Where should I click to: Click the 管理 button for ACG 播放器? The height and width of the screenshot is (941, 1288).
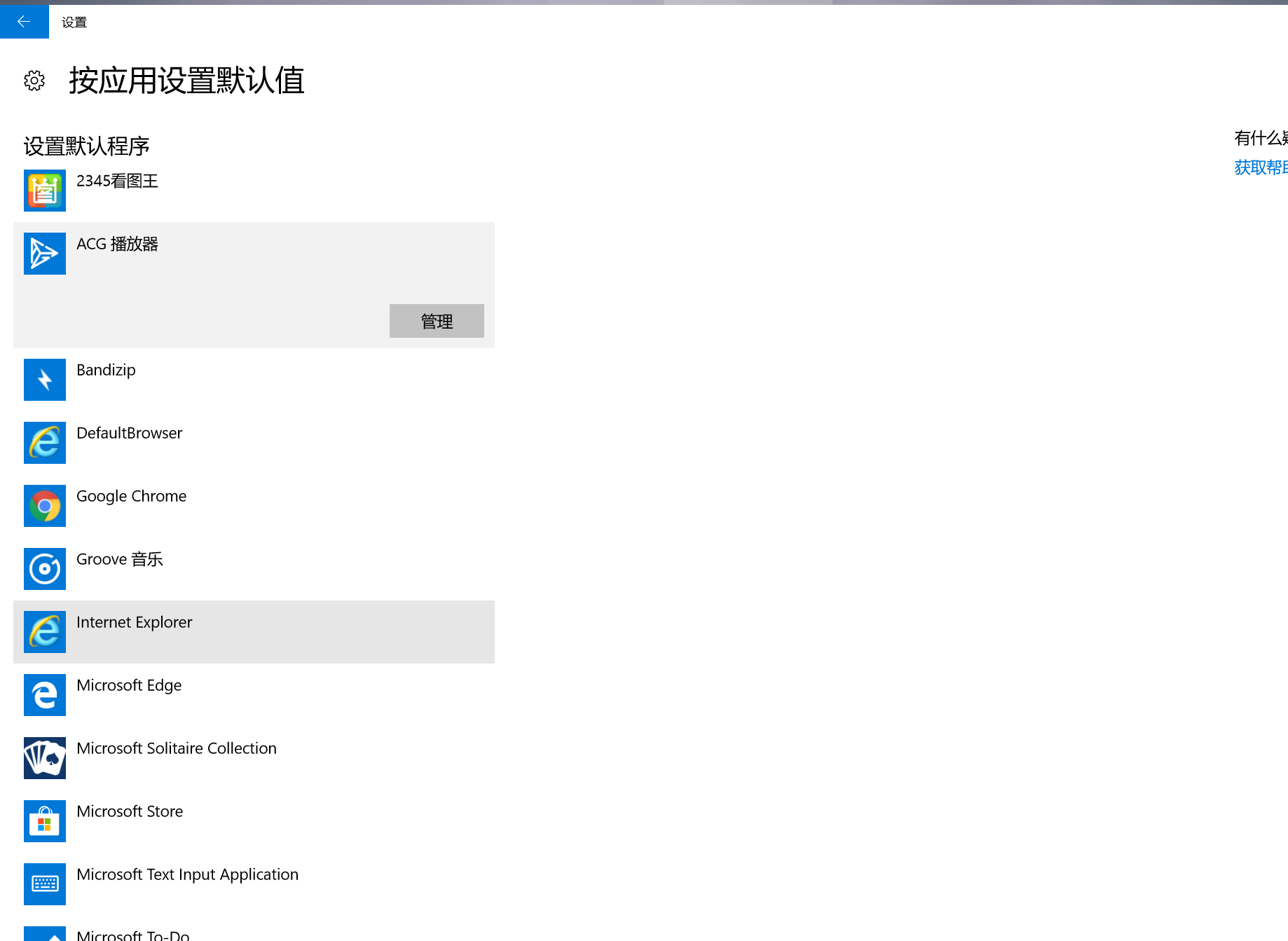click(437, 321)
